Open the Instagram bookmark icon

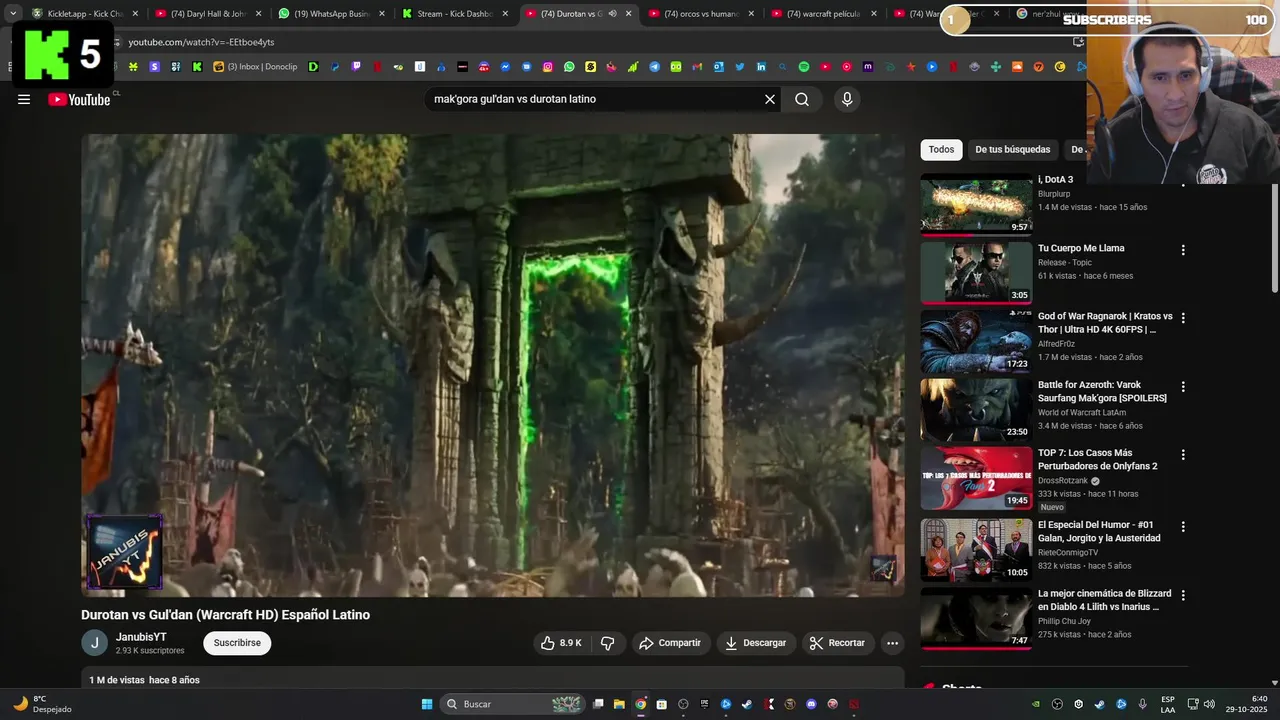[547, 67]
